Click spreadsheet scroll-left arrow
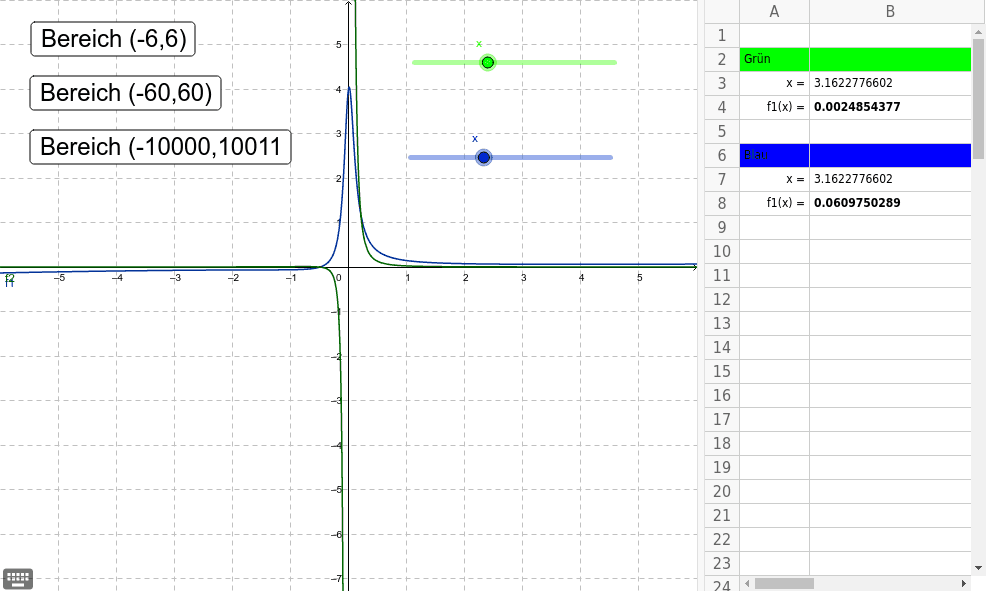 coord(747,584)
